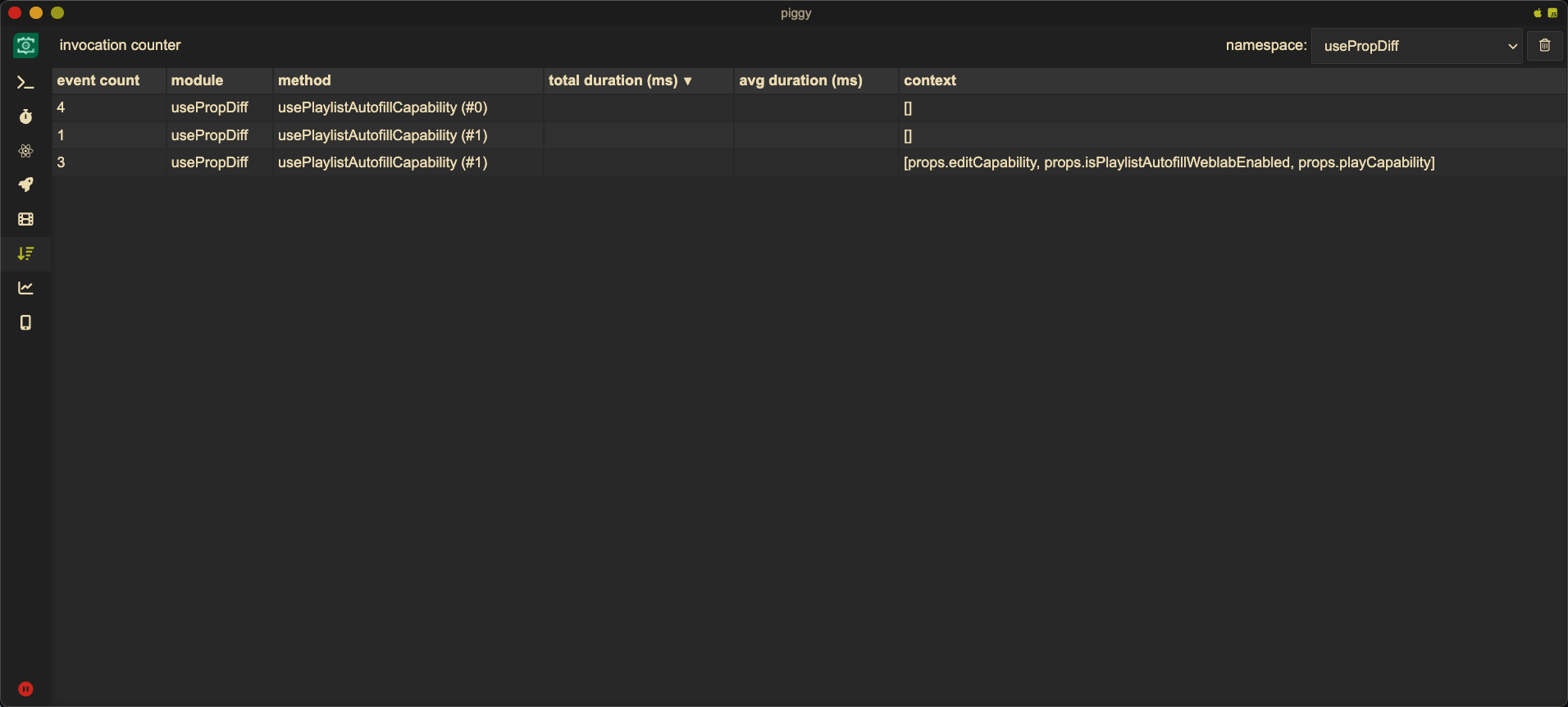The image size is (1568, 707).
Task: Sort by event count column header
Action: [98, 80]
